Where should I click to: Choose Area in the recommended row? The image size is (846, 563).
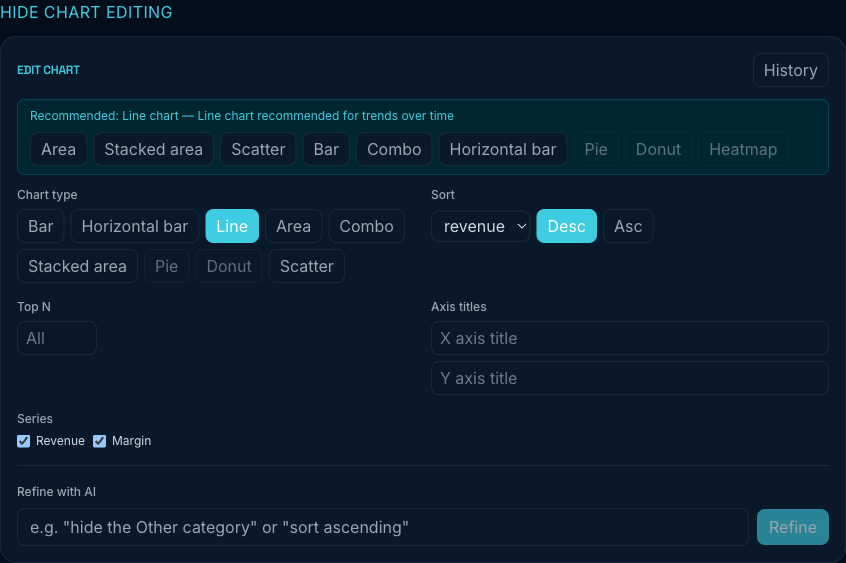pyautogui.click(x=58, y=149)
